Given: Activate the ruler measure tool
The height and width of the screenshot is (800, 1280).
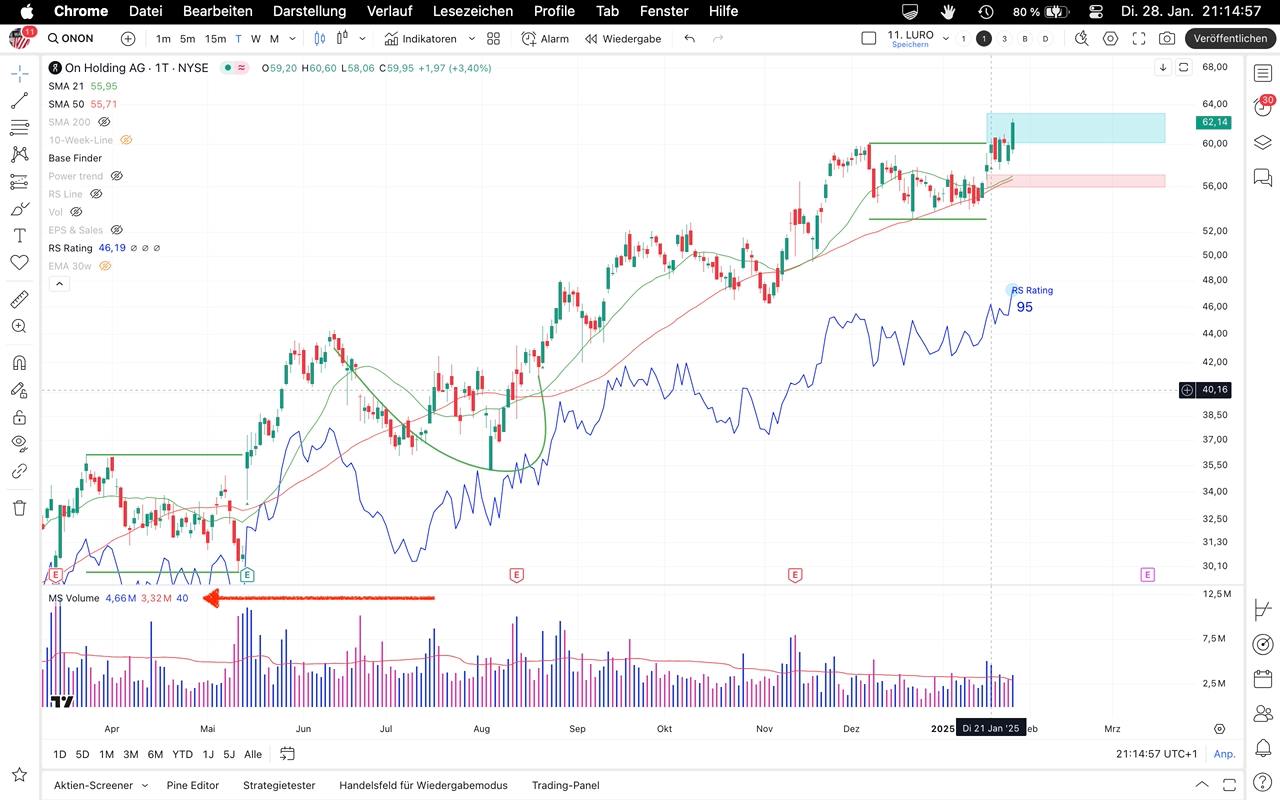Looking at the screenshot, I should [x=19, y=299].
